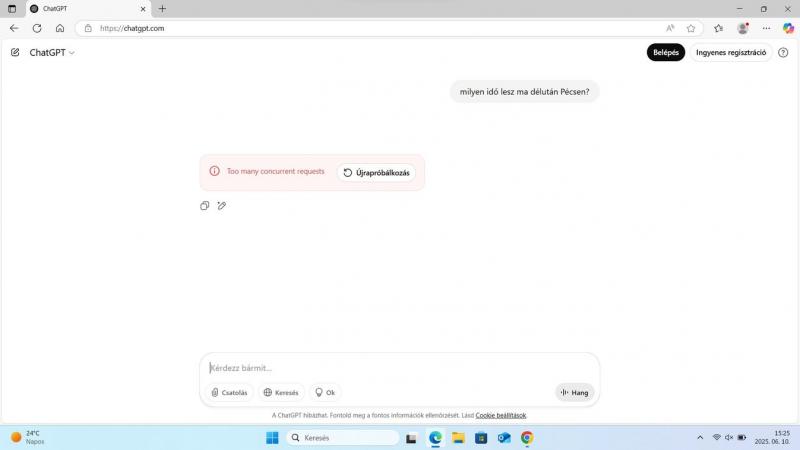Screen dimensions: 800x450
Task: Click the Kérdezz bármit message input field
Action: click(x=399, y=368)
